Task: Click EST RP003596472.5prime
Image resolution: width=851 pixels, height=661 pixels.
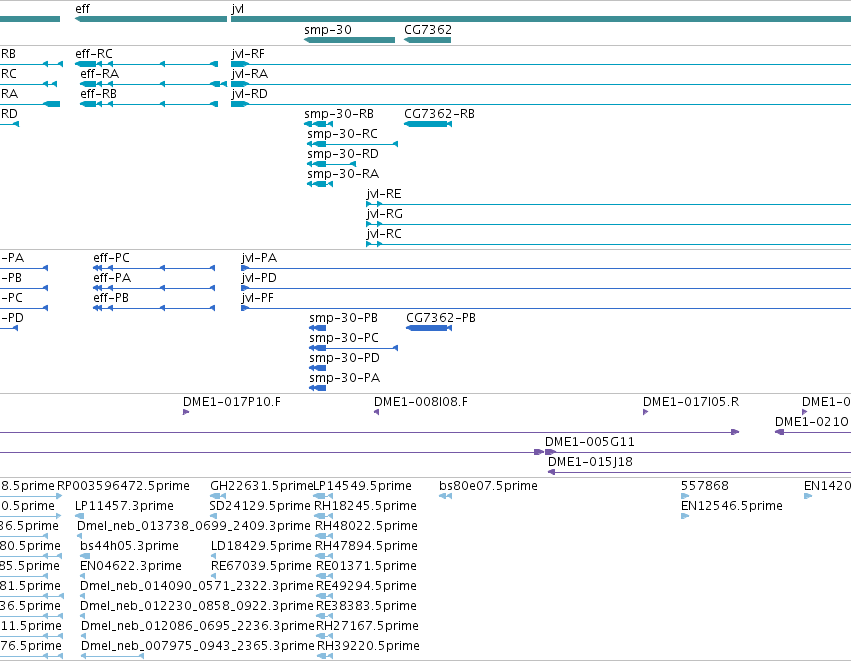Action: 123,486
